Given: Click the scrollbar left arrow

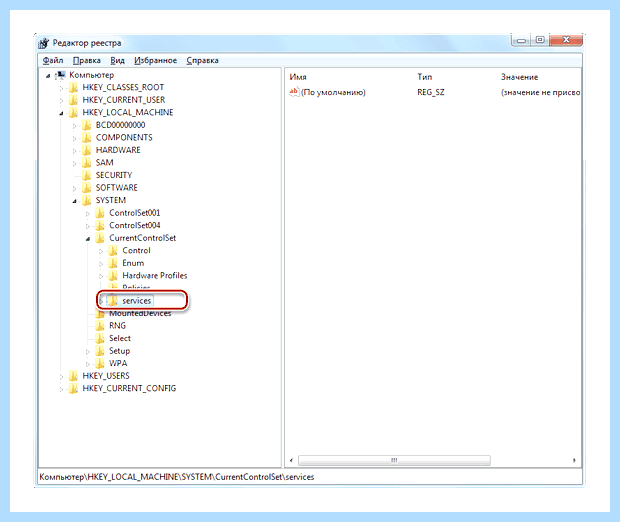Looking at the screenshot, I should 291,460.
